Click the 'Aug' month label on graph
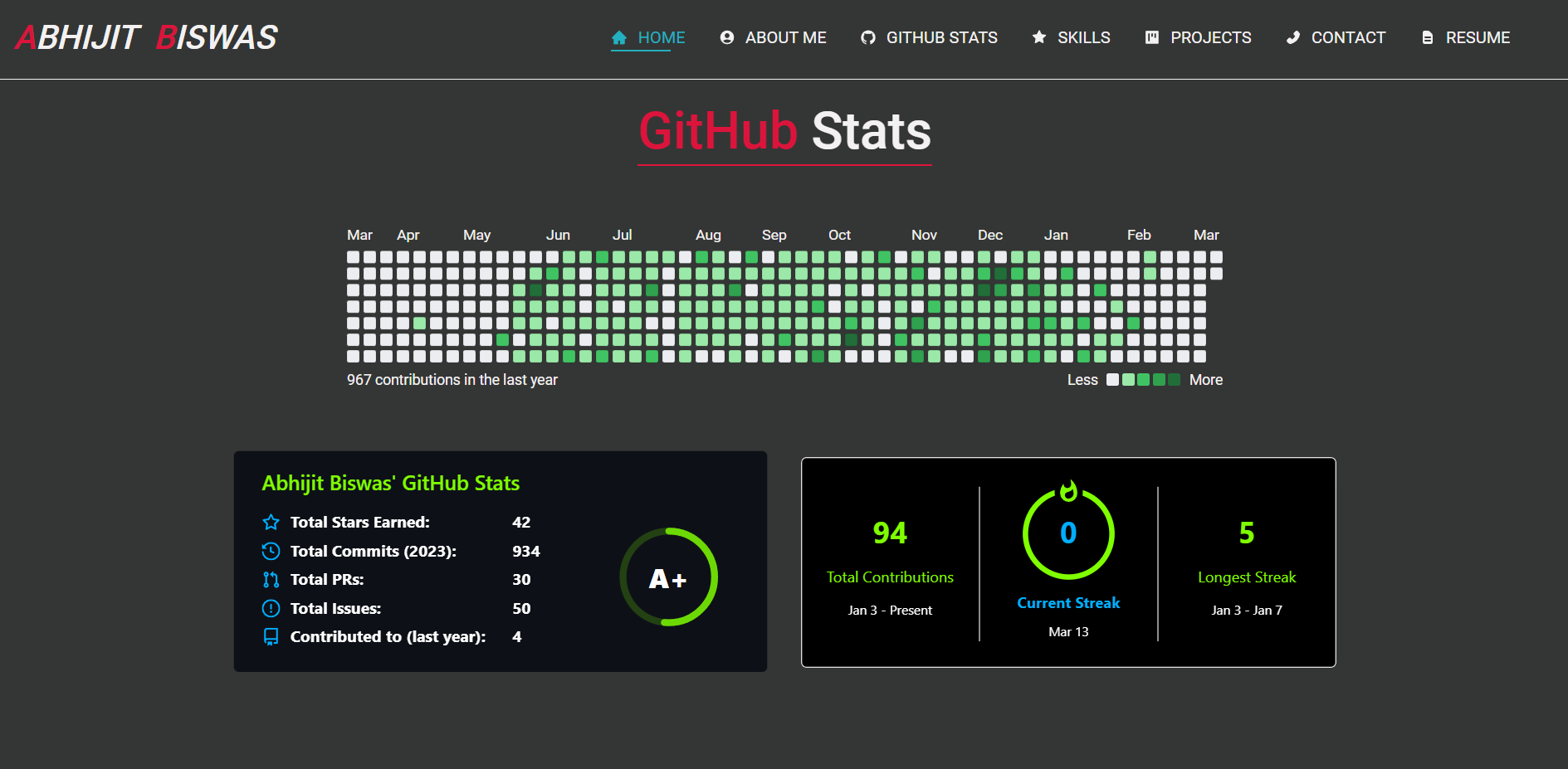This screenshot has height=769, width=1568. pyautogui.click(x=708, y=235)
